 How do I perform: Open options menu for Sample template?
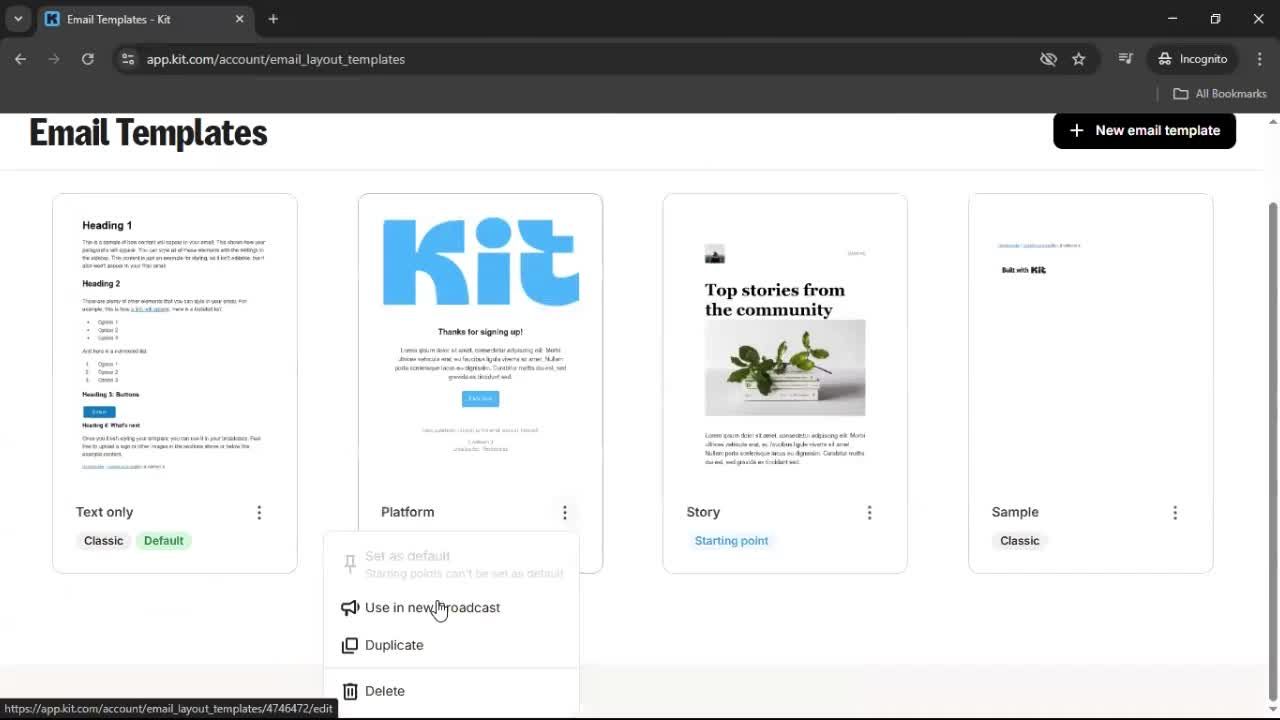click(1175, 512)
